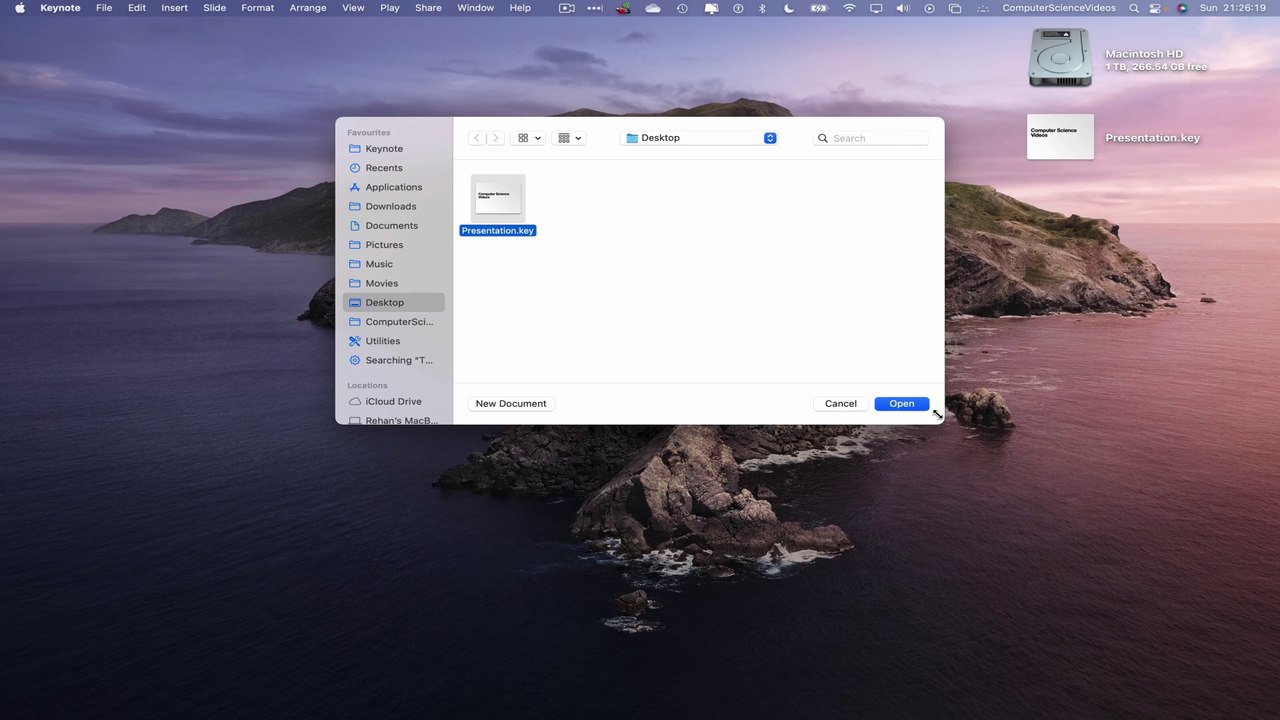Select Downloads in sidebar
The image size is (1280, 720).
[393, 206]
